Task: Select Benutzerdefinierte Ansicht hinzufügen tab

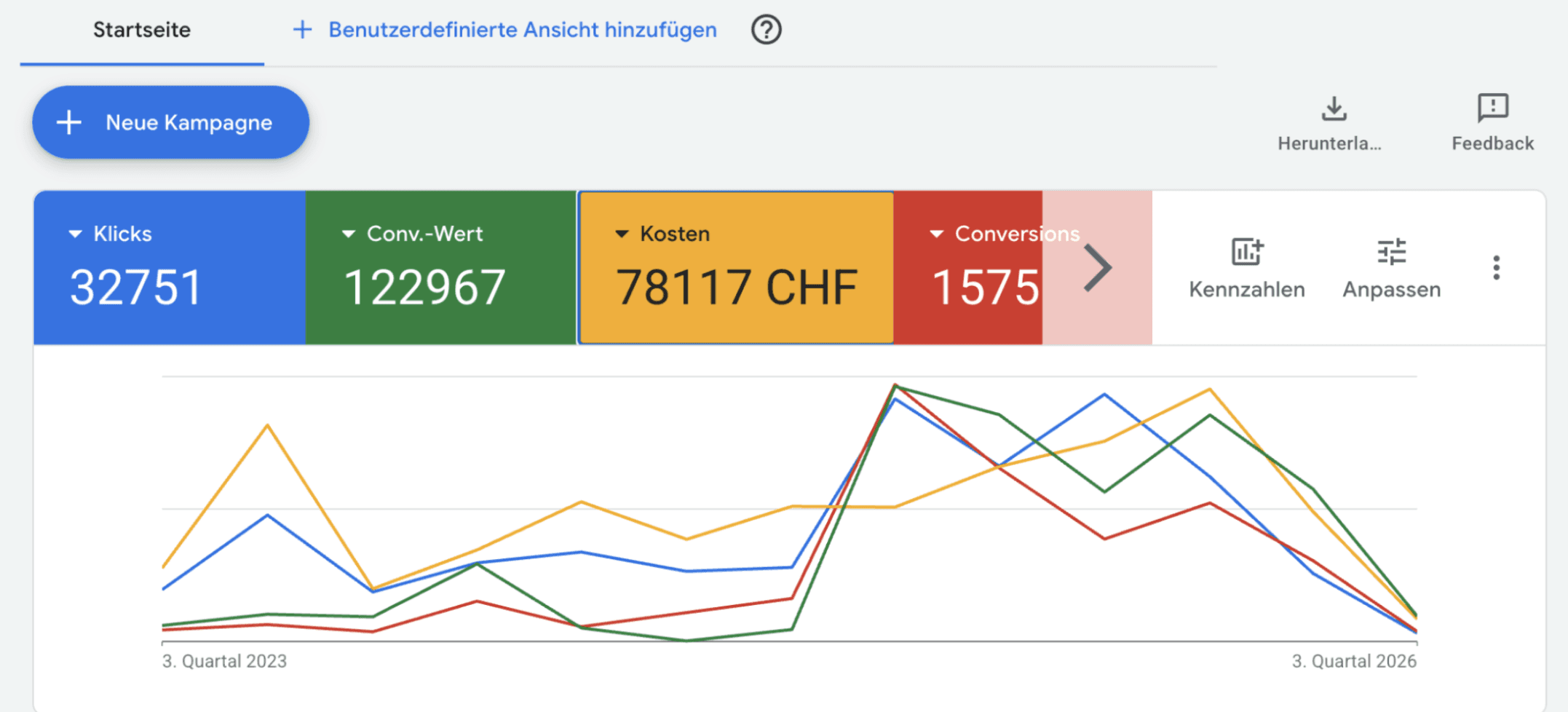Action: 504,30
